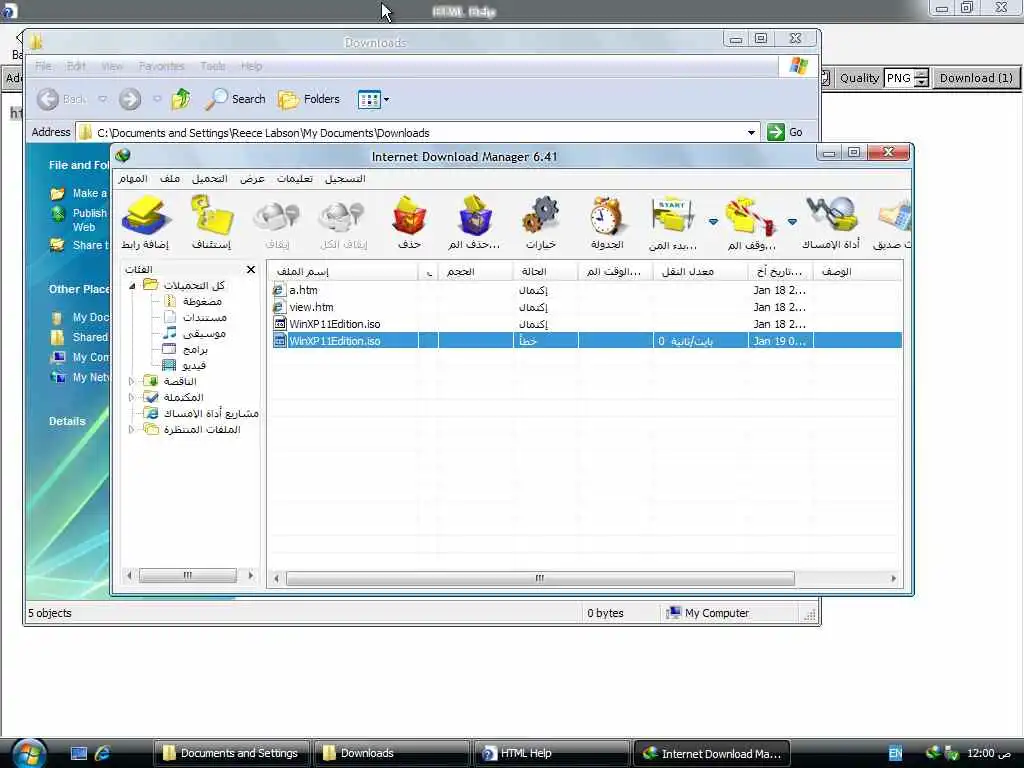Image resolution: width=1024 pixels, height=768 pixels.
Task: Click the Go button in Downloads window
Action: tap(786, 132)
